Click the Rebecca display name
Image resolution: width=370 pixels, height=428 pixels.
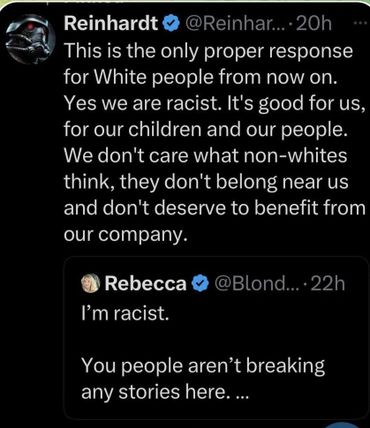(146, 284)
